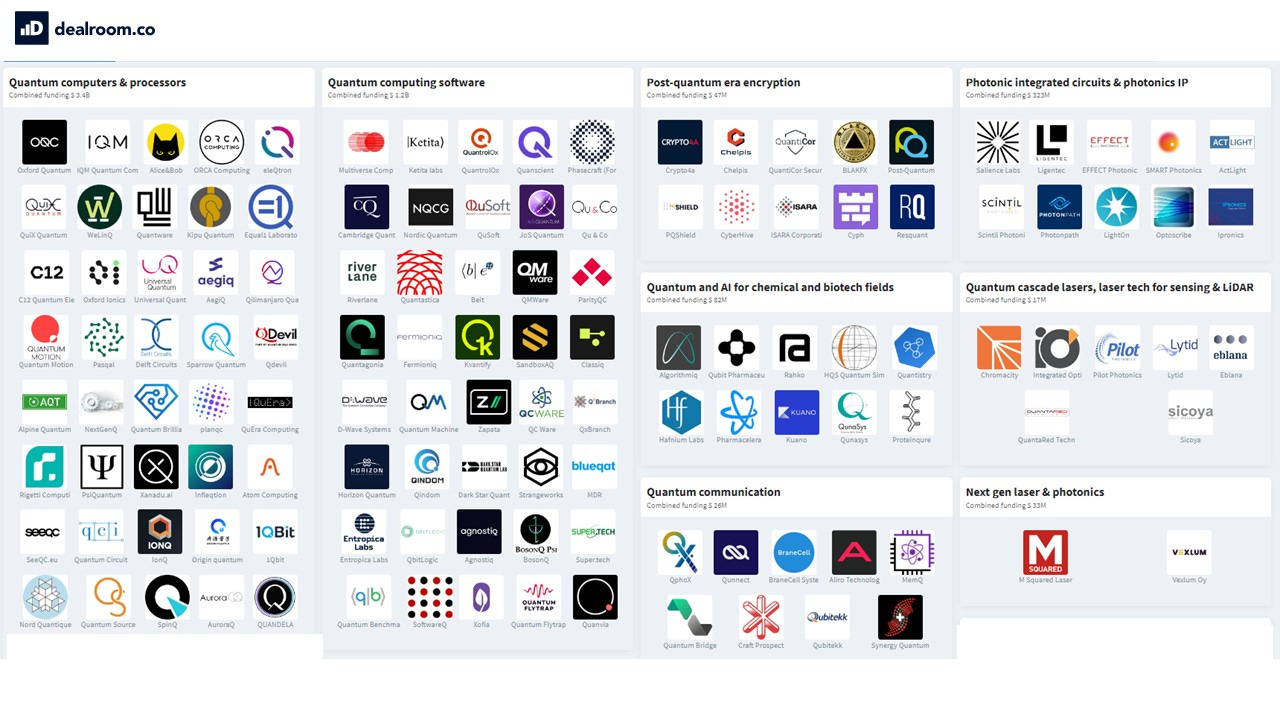Image resolution: width=1280 pixels, height=720 pixels.
Task: Select the 'Origin quantum' label text
Action: click(x=217, y=560)
